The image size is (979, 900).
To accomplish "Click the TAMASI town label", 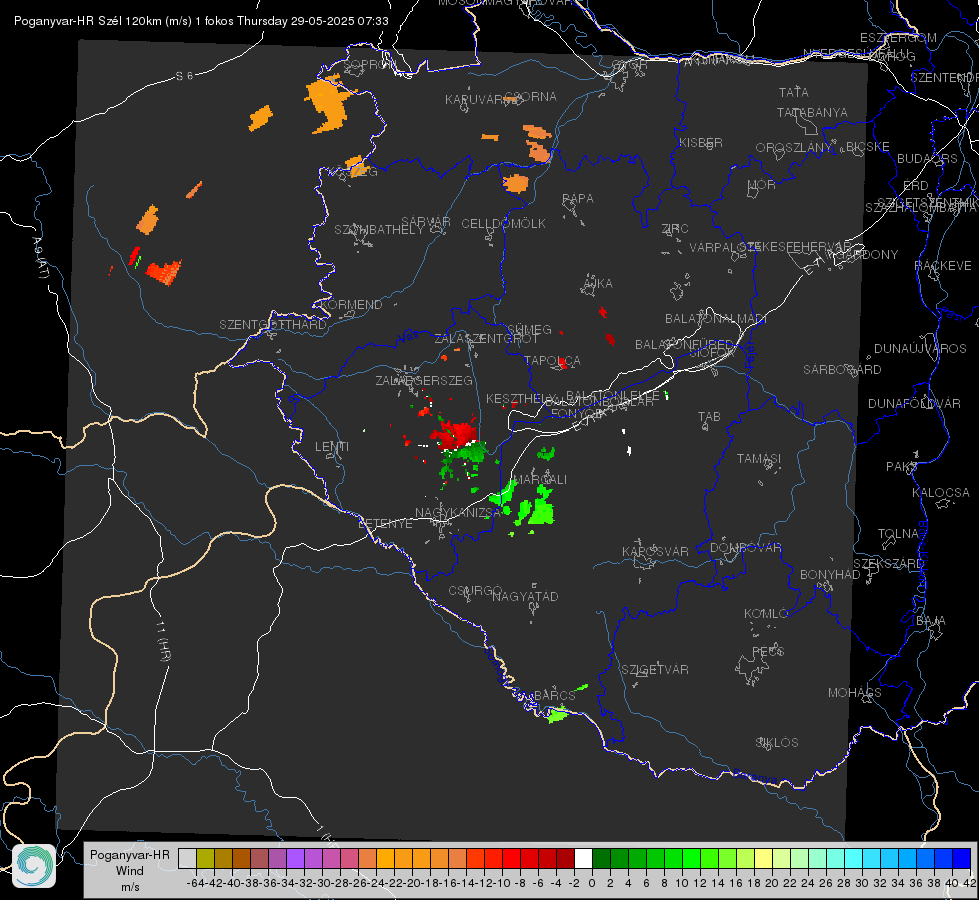I will [759, 459].
